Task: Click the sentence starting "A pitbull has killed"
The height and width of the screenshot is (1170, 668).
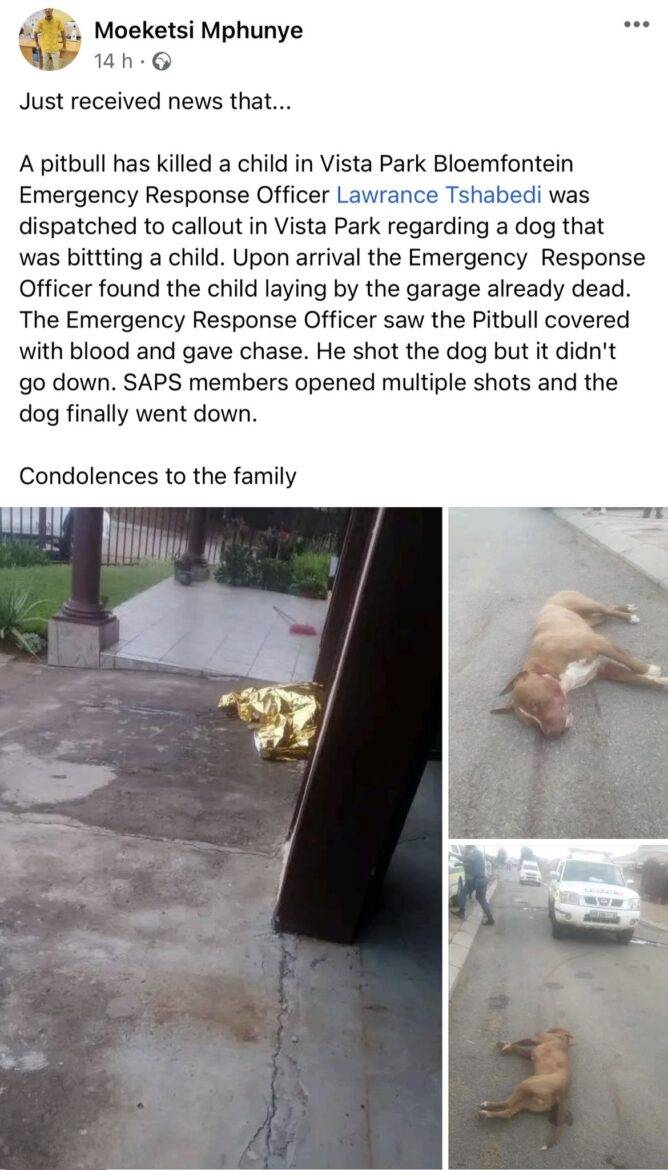Action: [x=296, y=164]
